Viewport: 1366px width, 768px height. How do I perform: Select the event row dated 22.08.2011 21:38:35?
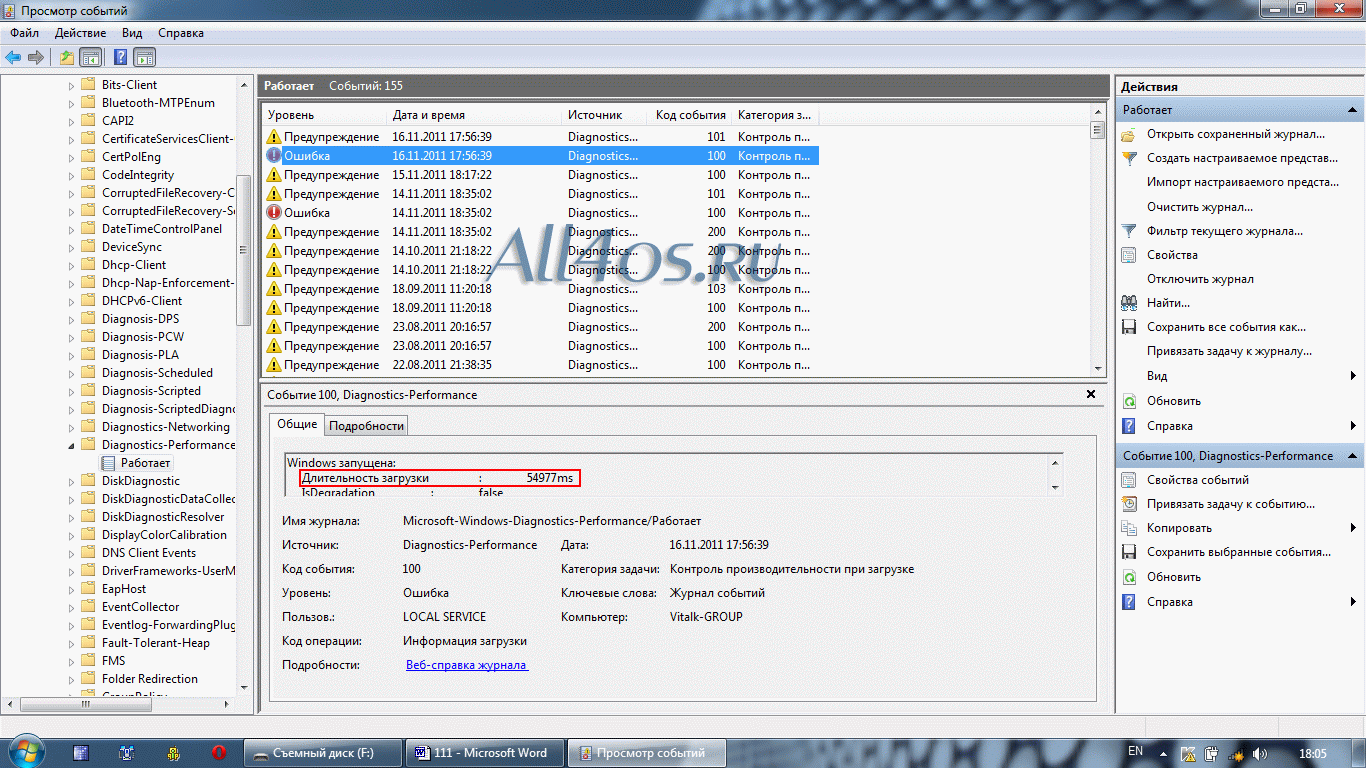(x=541, y=365)
